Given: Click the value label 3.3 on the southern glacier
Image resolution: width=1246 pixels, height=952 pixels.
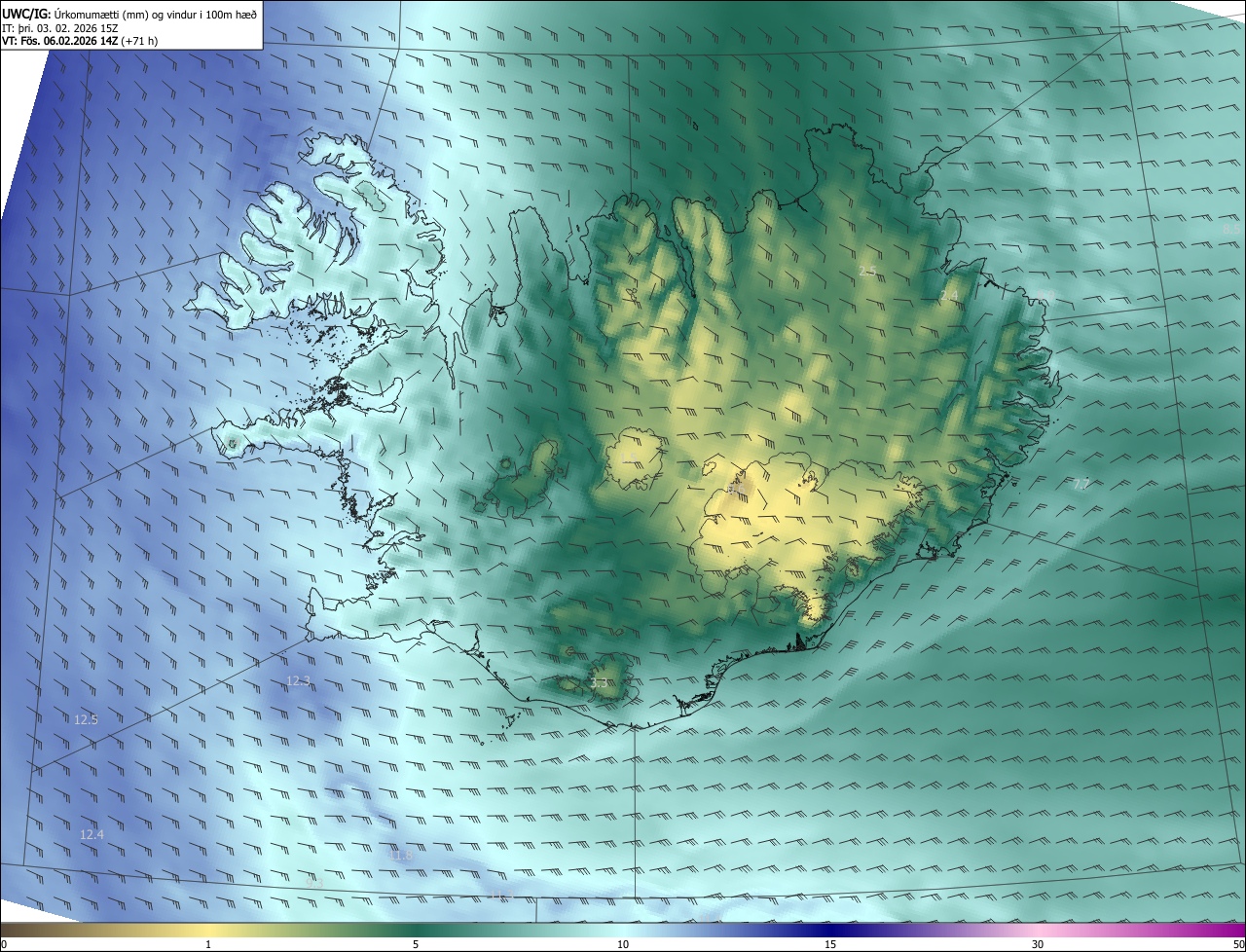Looking at the screenshot, I should [599, 683].
